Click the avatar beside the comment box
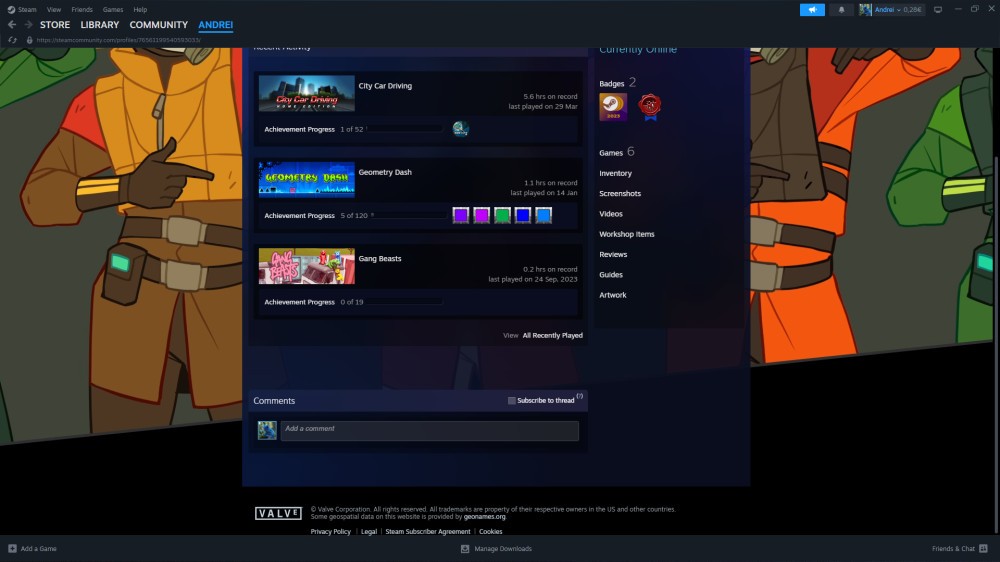This screenshot has height=562, width=1000. pos(267,430)
